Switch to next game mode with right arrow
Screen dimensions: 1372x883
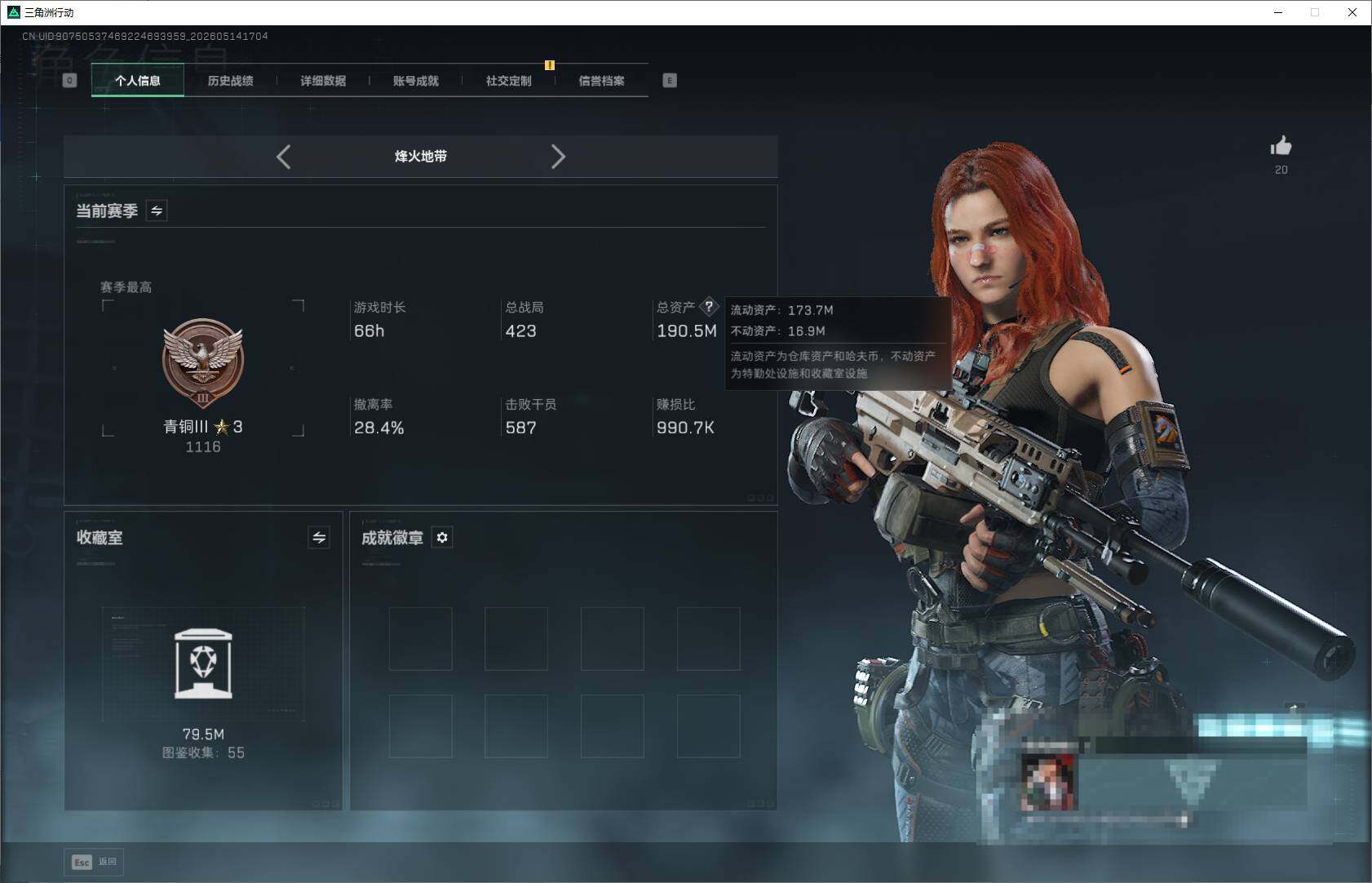click(x=558, y=157)
